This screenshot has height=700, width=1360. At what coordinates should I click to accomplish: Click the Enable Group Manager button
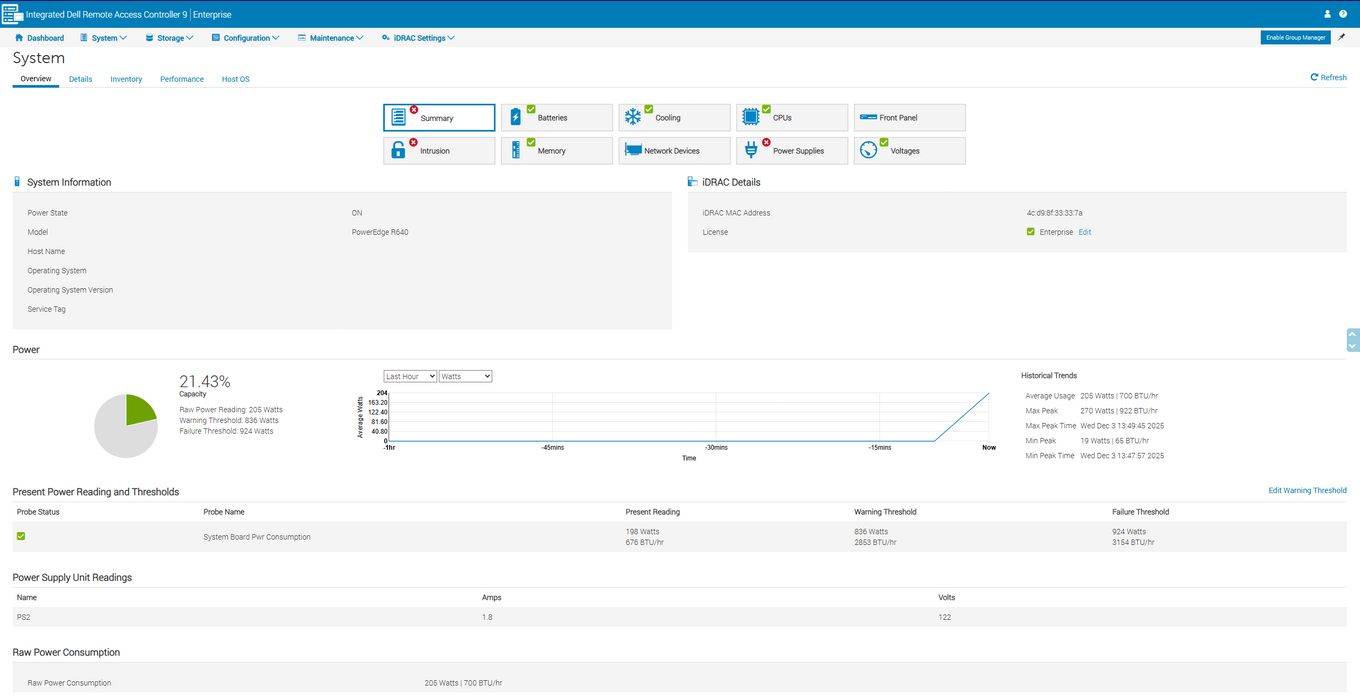coord(1295,38)
